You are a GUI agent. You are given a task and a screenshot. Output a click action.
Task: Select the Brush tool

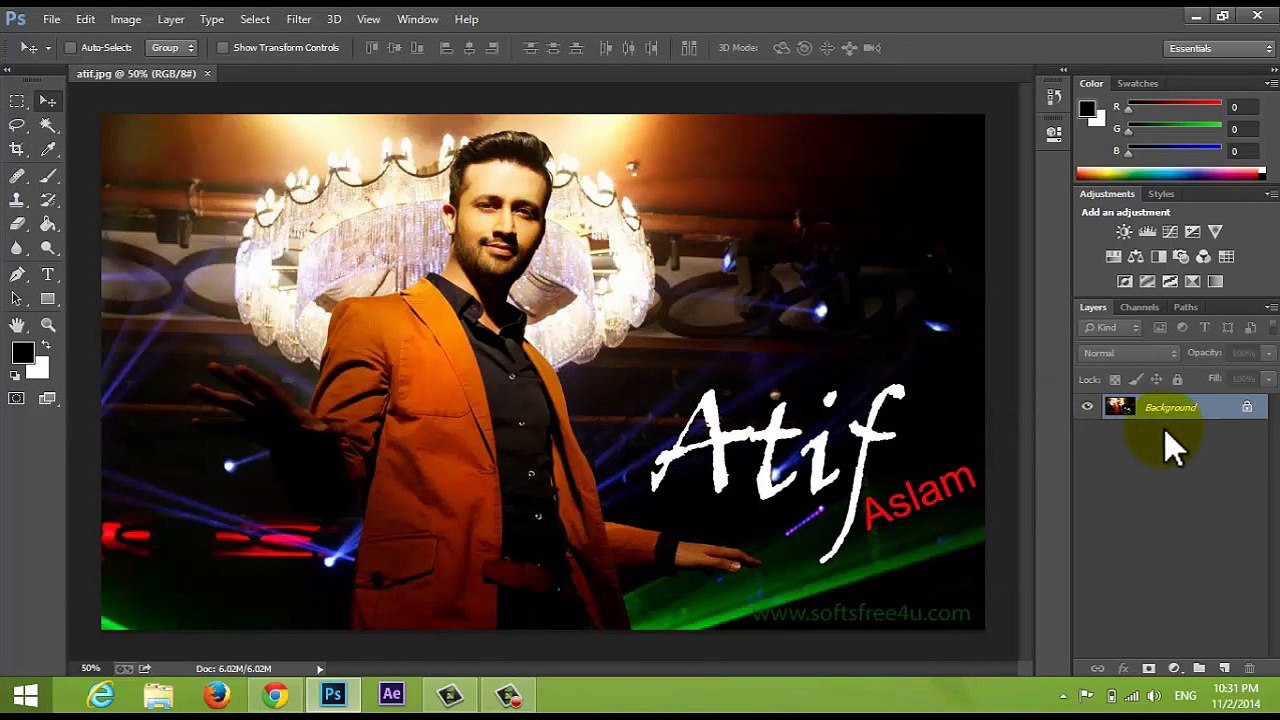tap(48, 176)
